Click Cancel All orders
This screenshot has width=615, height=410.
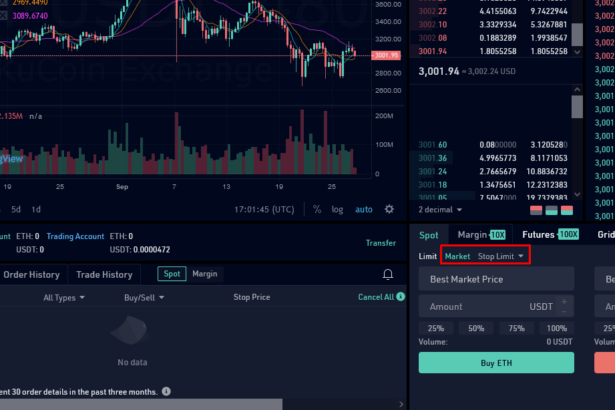click(376, 297)
